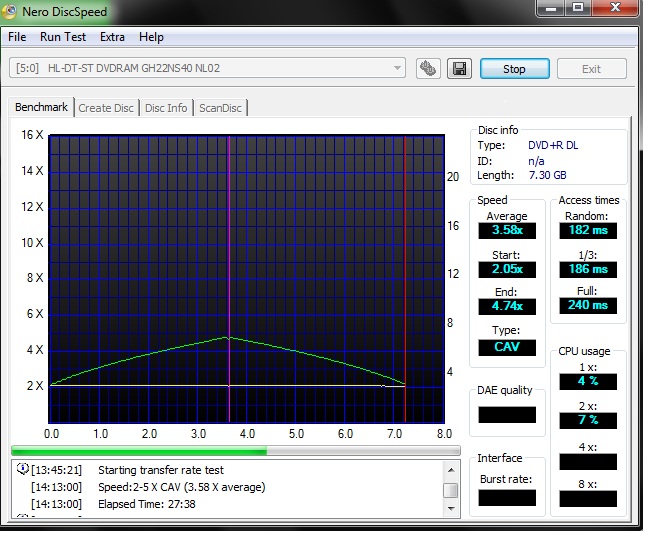Click the Average speed value 3.58x
The image size is (648, 547).
[507, 230]
